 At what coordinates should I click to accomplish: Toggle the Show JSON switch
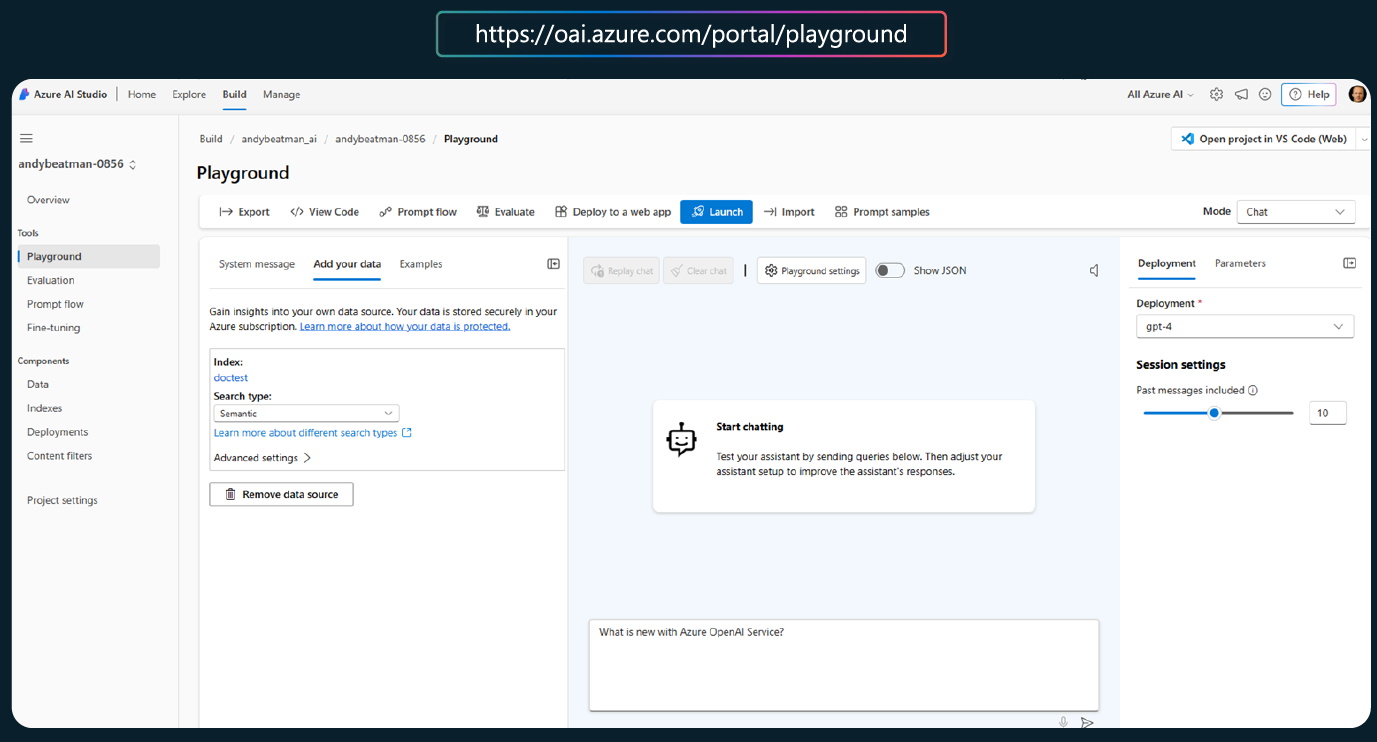[x=889, y=270]
